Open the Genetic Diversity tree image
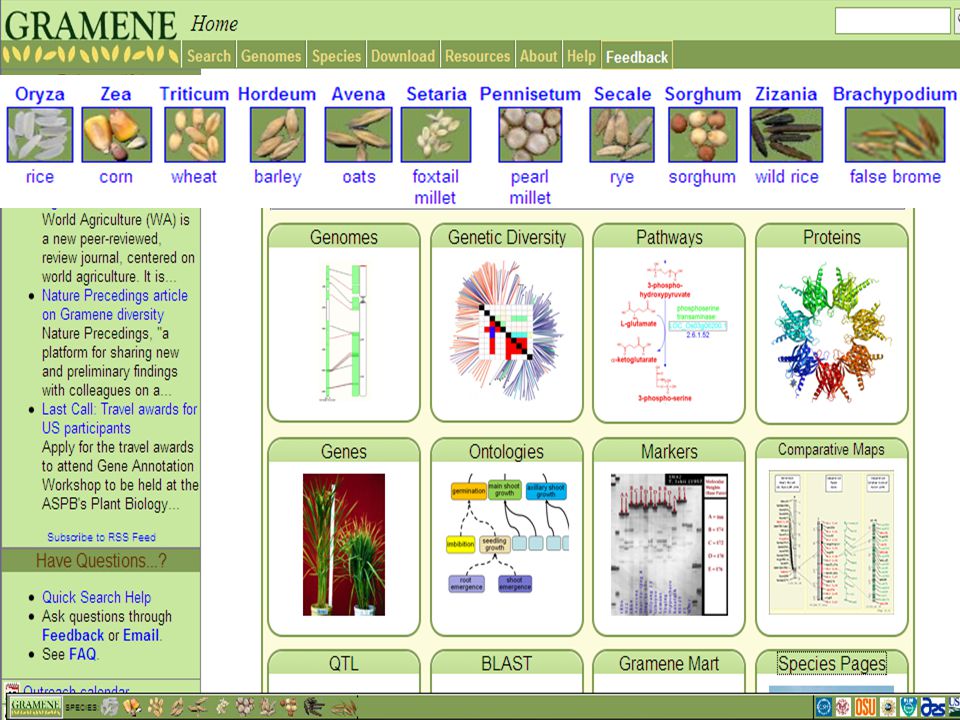 pyautogui.click(x=507, y=331)
